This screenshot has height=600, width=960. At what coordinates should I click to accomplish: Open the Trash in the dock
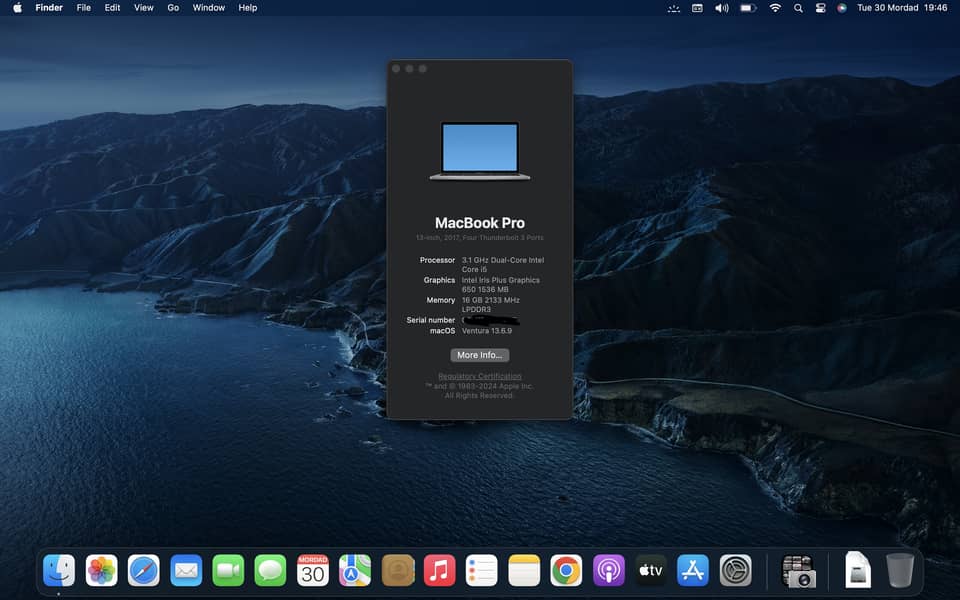pos(899,570)
